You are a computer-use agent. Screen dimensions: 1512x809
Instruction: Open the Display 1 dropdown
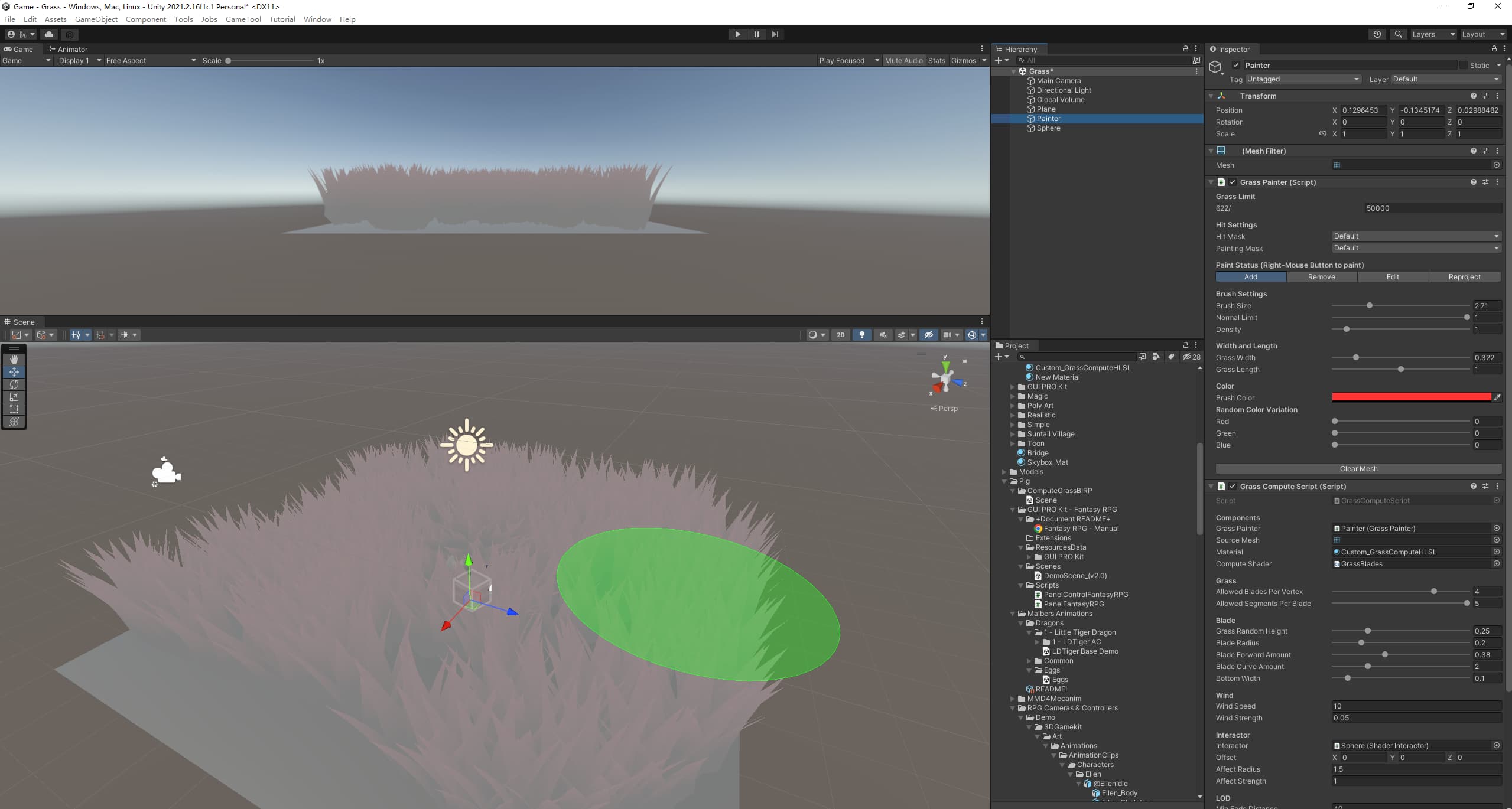pyautogui.click(x=80, y=61)
